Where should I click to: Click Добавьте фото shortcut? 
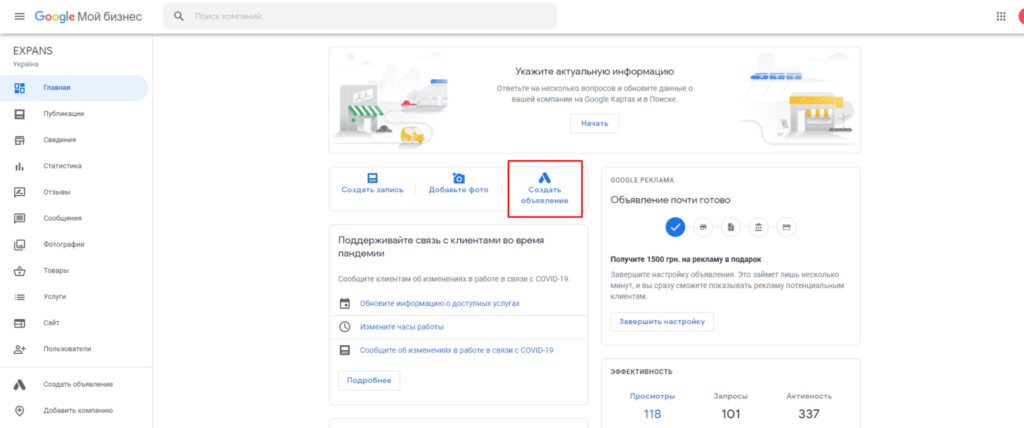point(458,184)
